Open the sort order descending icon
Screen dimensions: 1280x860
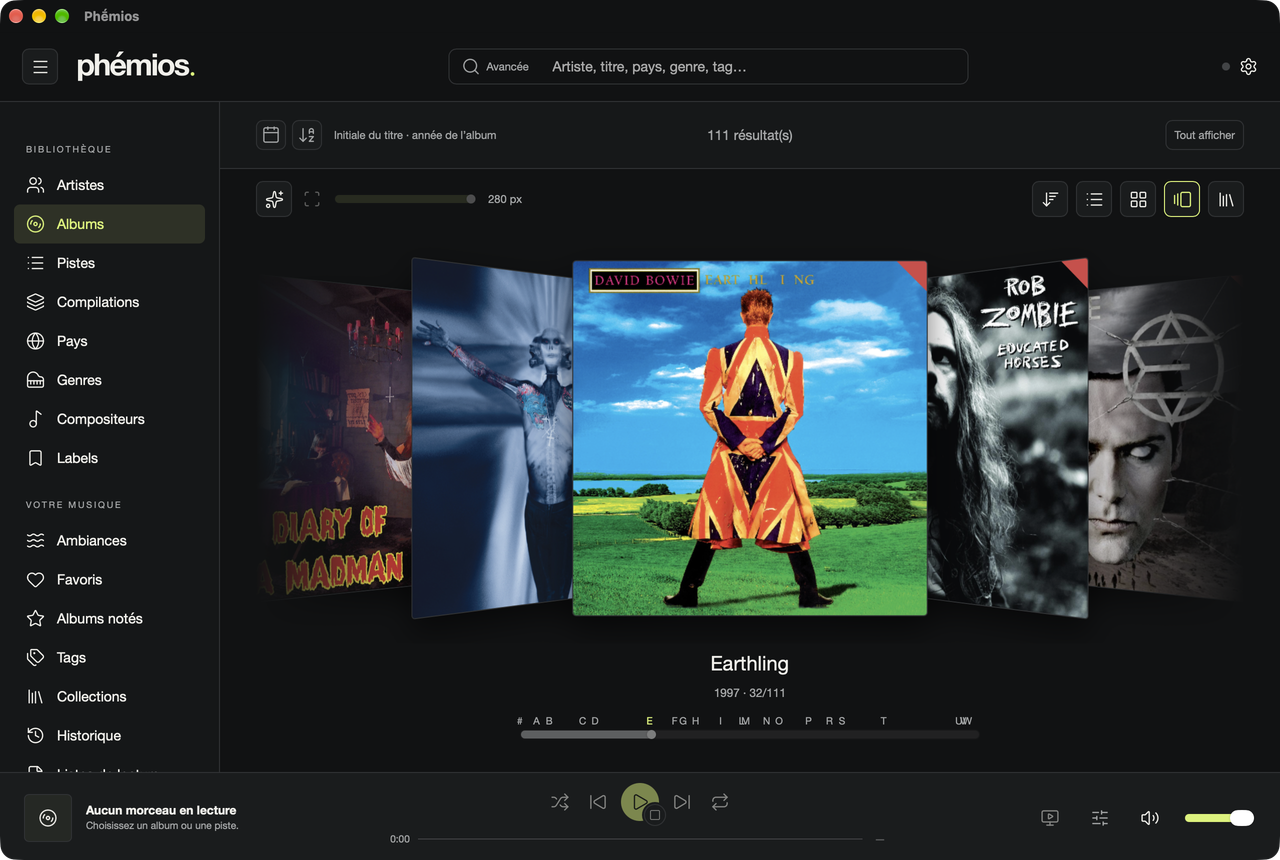tap(1050, 199)
